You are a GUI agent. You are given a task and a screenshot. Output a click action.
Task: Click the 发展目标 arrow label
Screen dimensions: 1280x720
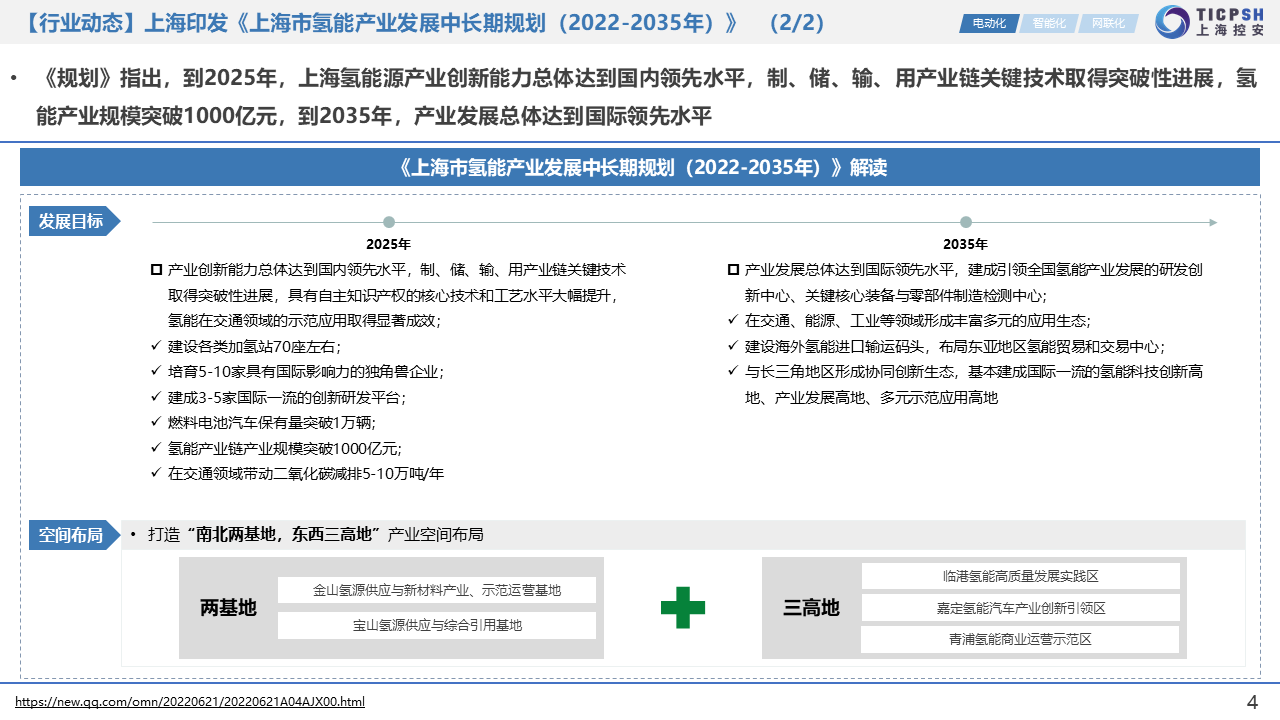click(72, 222)
